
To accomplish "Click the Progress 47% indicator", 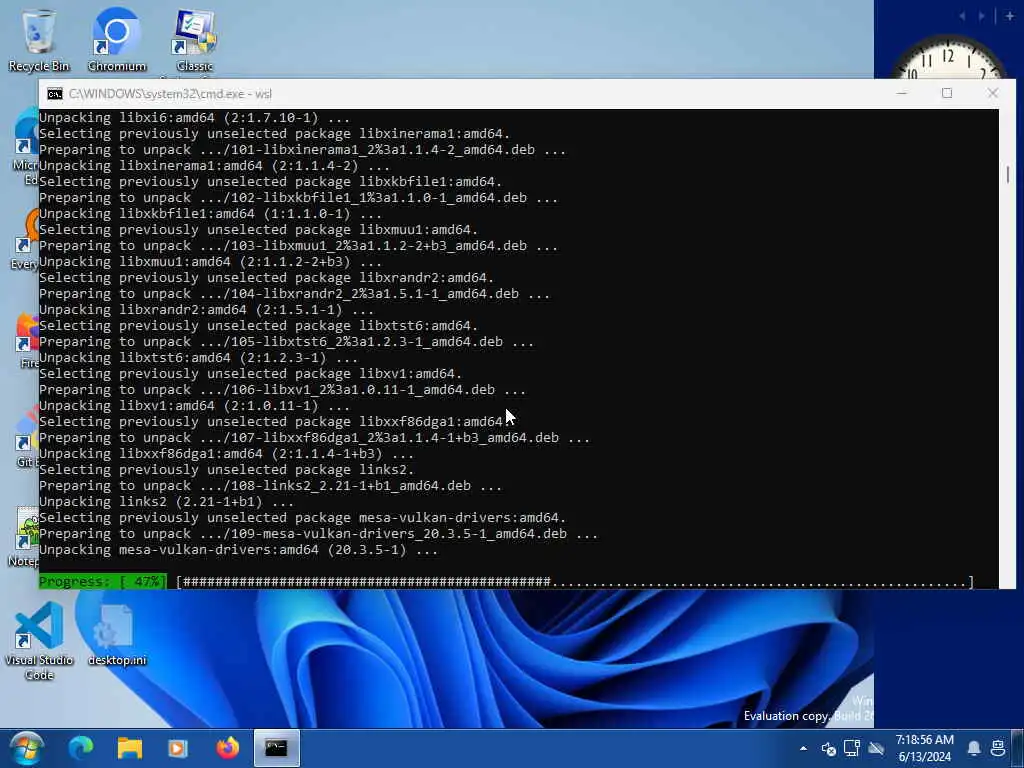I will click(103, 581).
